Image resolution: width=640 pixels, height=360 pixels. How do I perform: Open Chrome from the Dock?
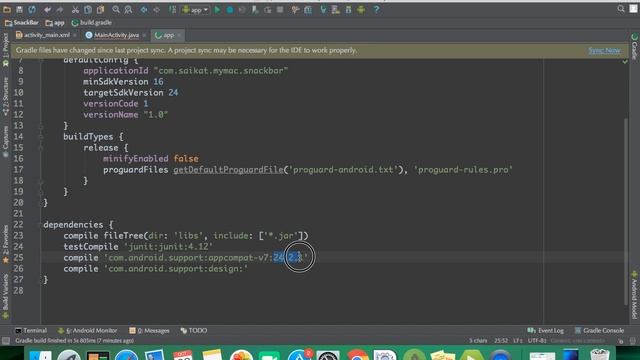pos(357,355)
